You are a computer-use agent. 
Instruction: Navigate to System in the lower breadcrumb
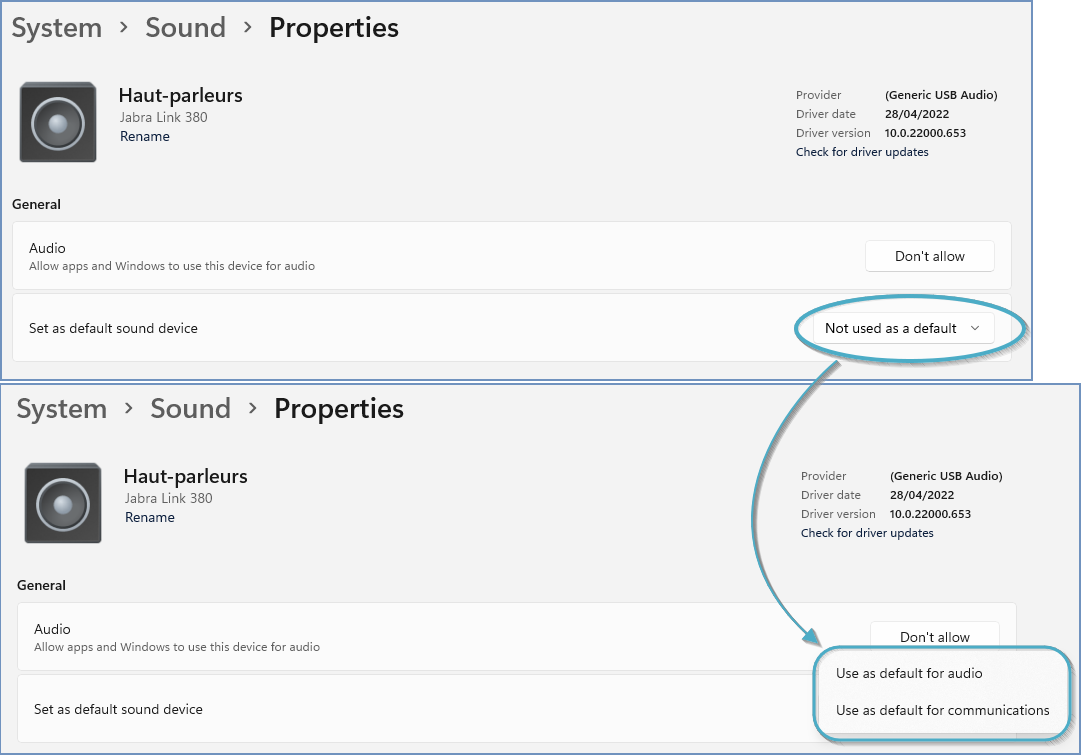[62, 409]
